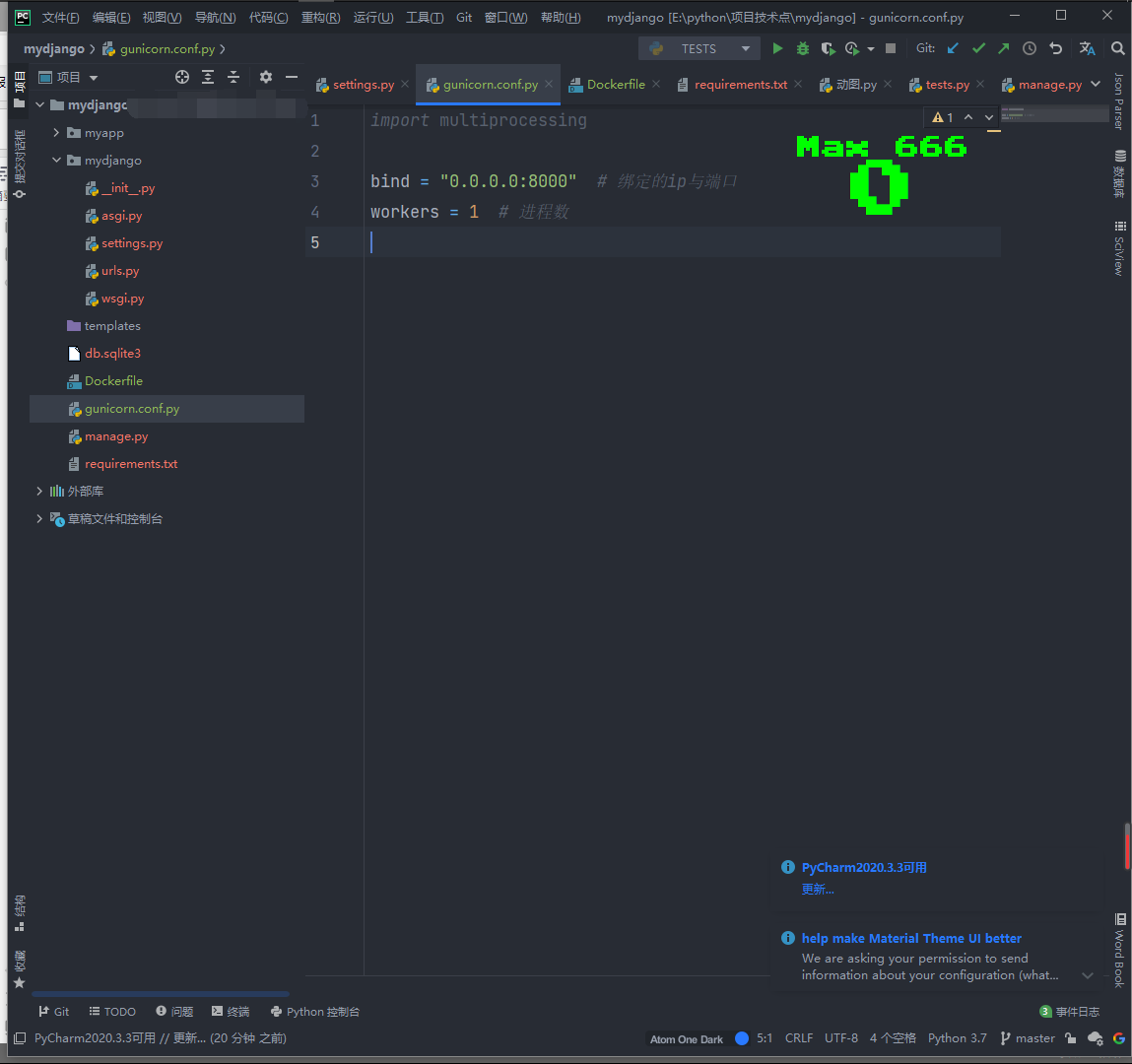Stop the running process icon
The image size is (1132, 1064).
[x=891, y=48]
